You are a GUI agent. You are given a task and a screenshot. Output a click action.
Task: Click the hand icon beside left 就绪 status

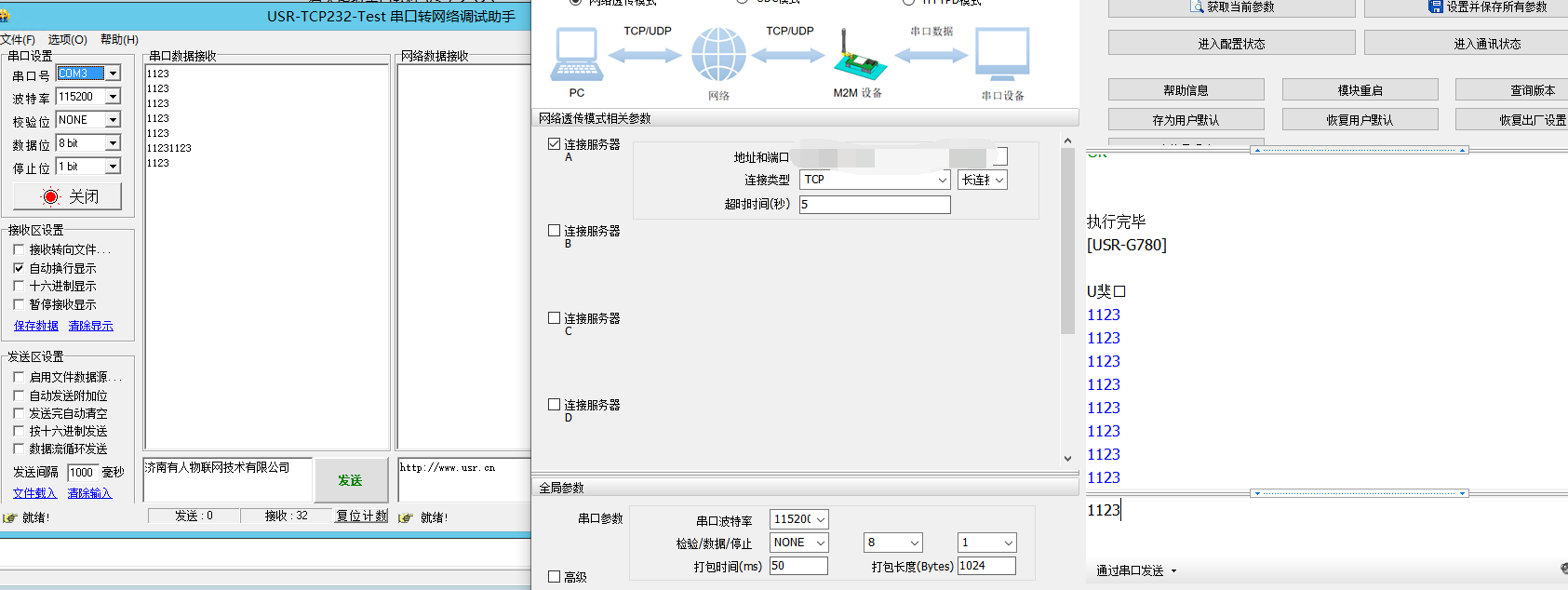10,517
